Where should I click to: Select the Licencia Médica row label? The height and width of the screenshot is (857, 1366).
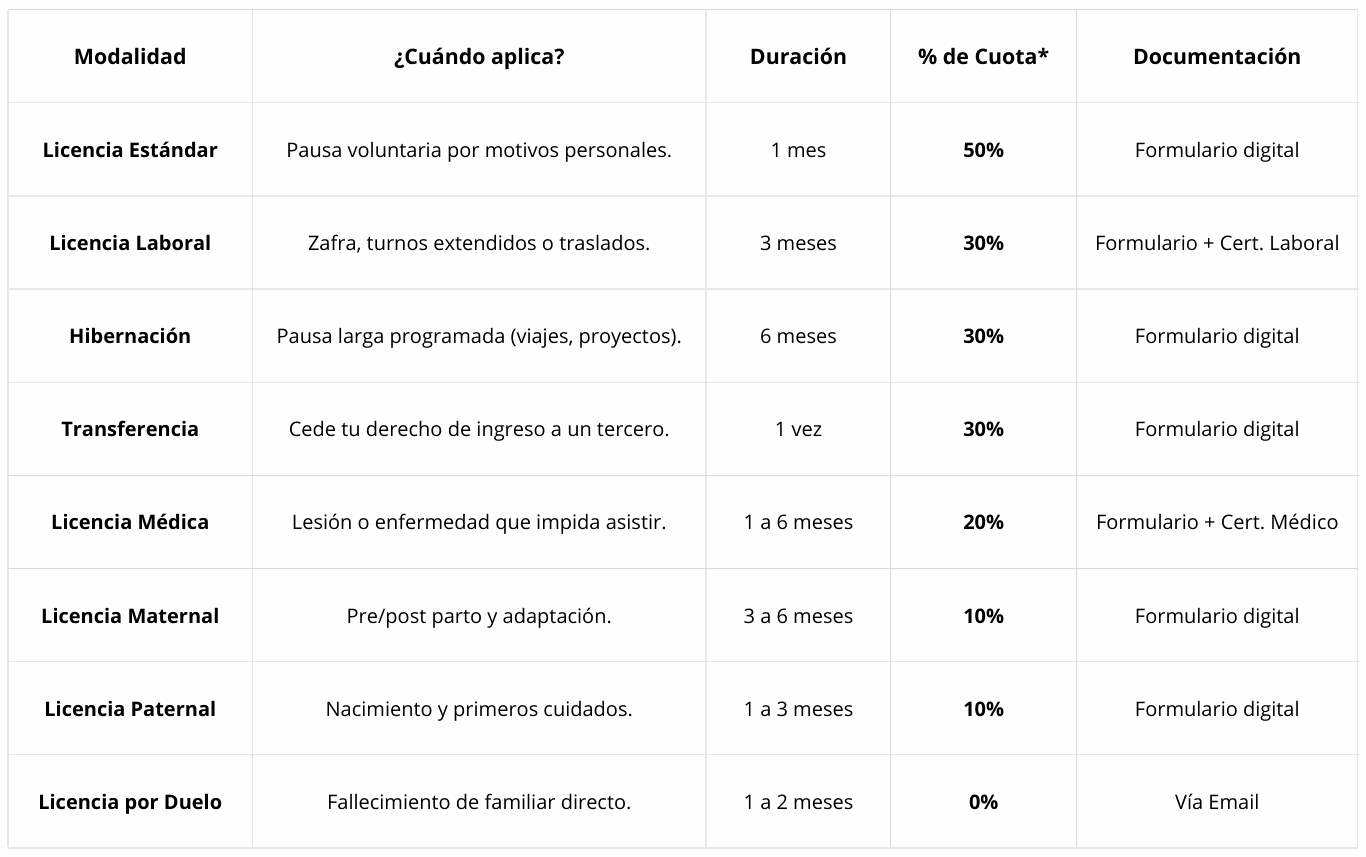(130, 522)
